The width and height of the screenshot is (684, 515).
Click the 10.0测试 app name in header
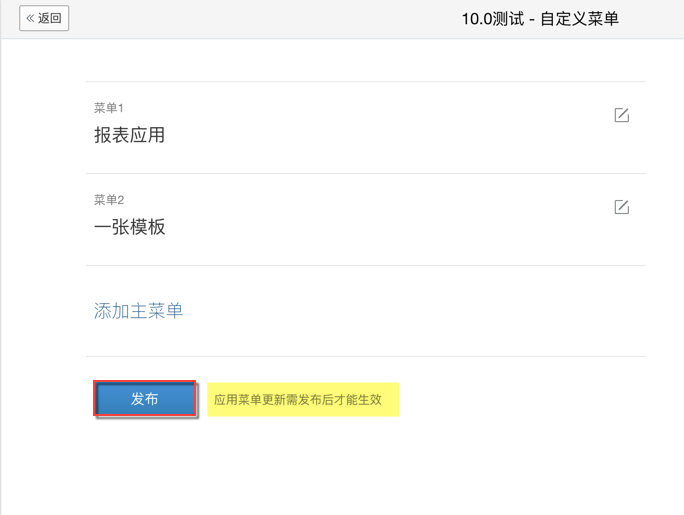point(492,18)
